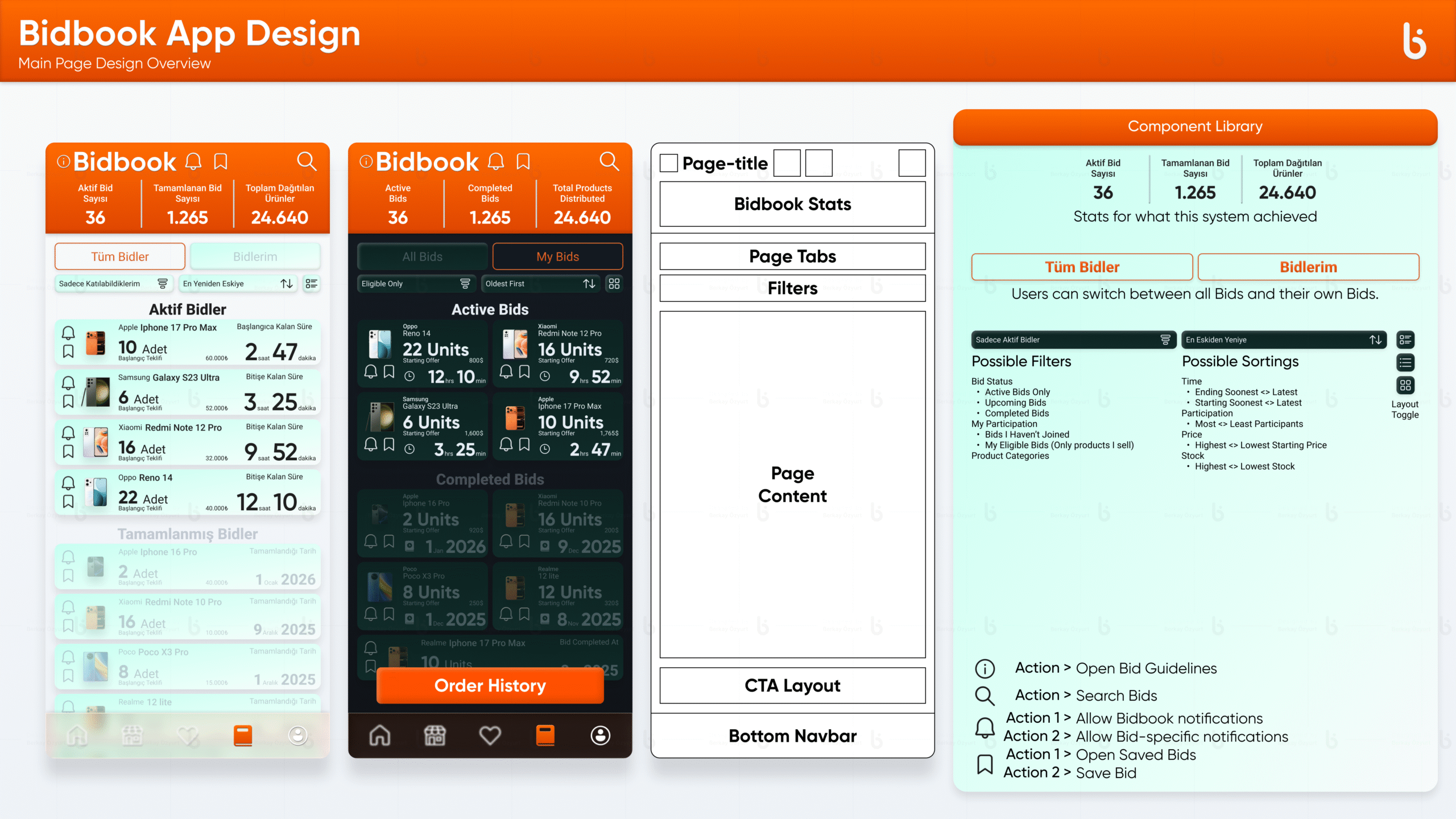Open the 'Eligible Only' filter dropdown
The width and height of the screenshot is (1456, 819).
click(416, 283)
